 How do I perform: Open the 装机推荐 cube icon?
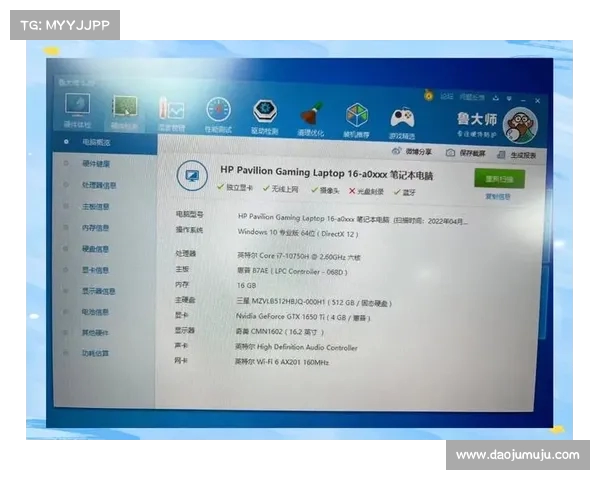(357, 120)
